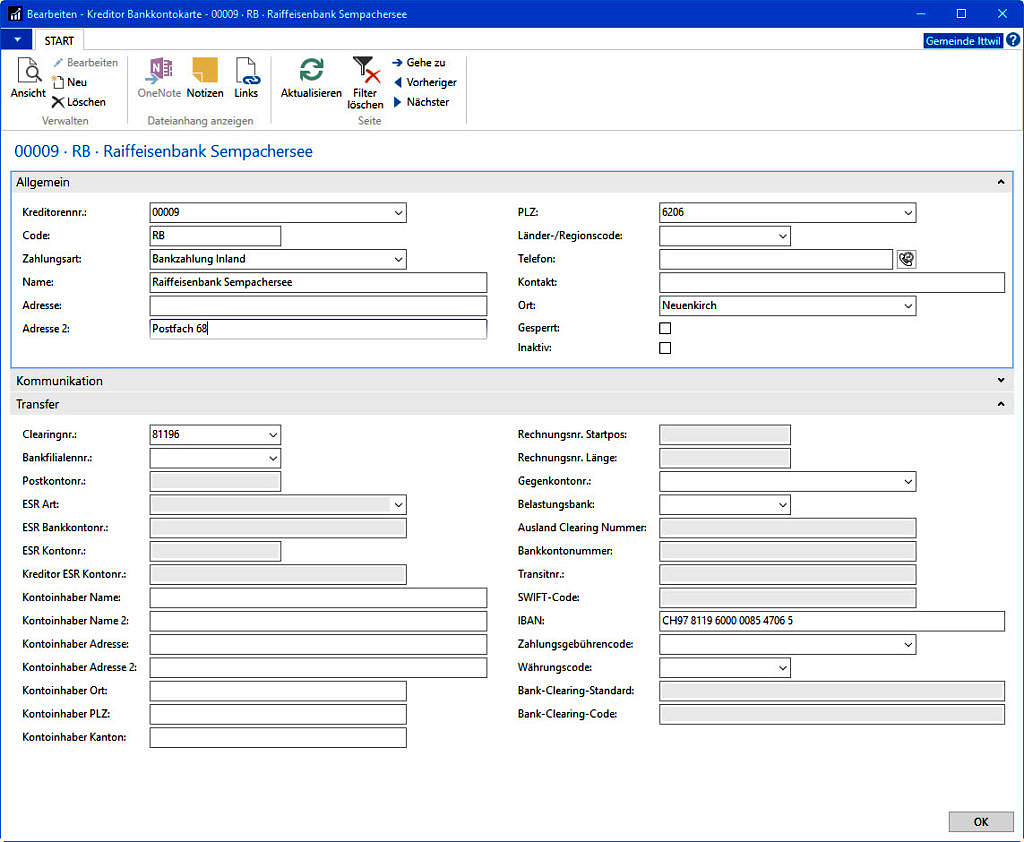Image resolution: width=1024 pixels, height=842 pixels.
Task: Select the START ribbon tab
Action: click(x=59, y=40)
